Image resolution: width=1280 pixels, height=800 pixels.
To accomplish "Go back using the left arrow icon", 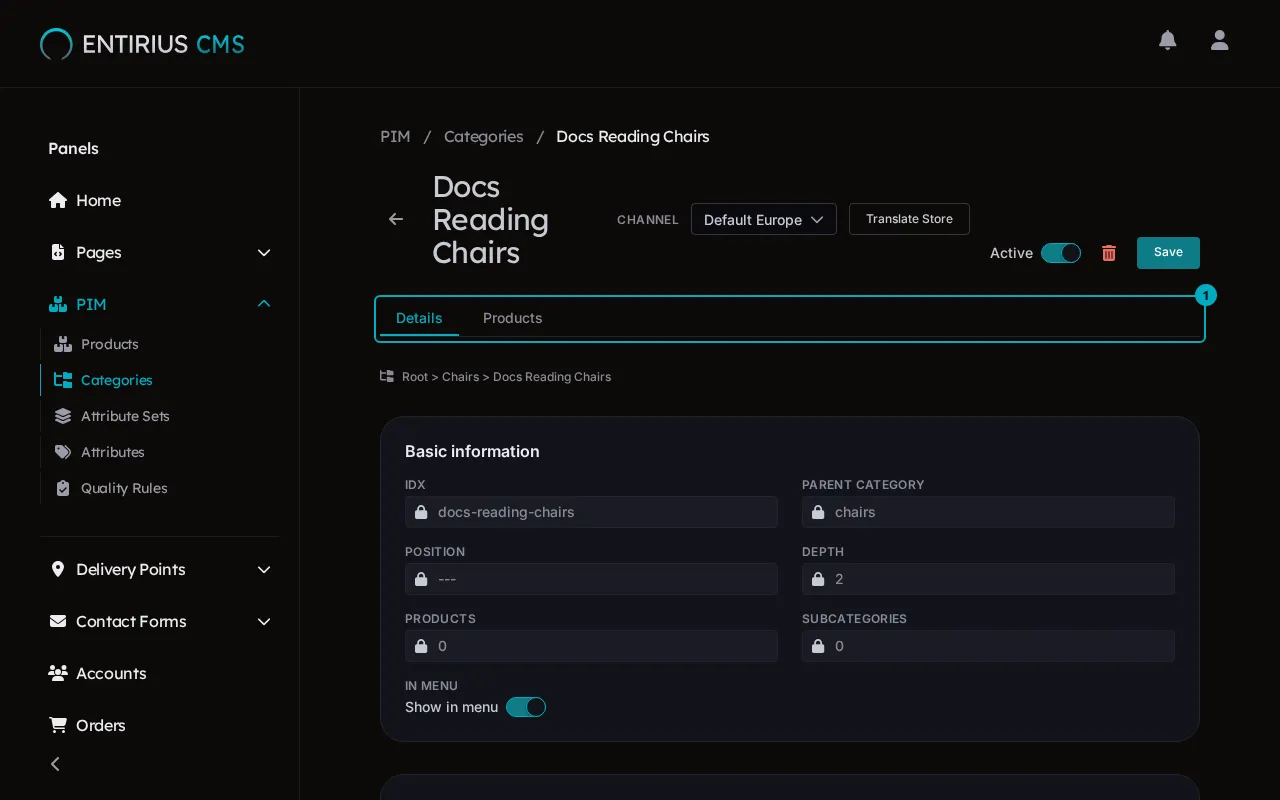I will [x=396, y=219].
